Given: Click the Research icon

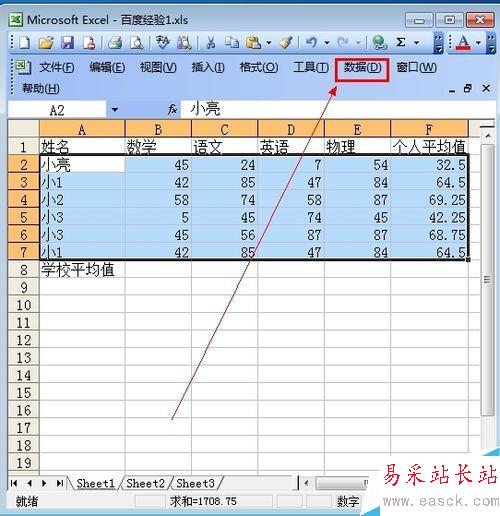Looking at the screenshot, I should (184, 43).
